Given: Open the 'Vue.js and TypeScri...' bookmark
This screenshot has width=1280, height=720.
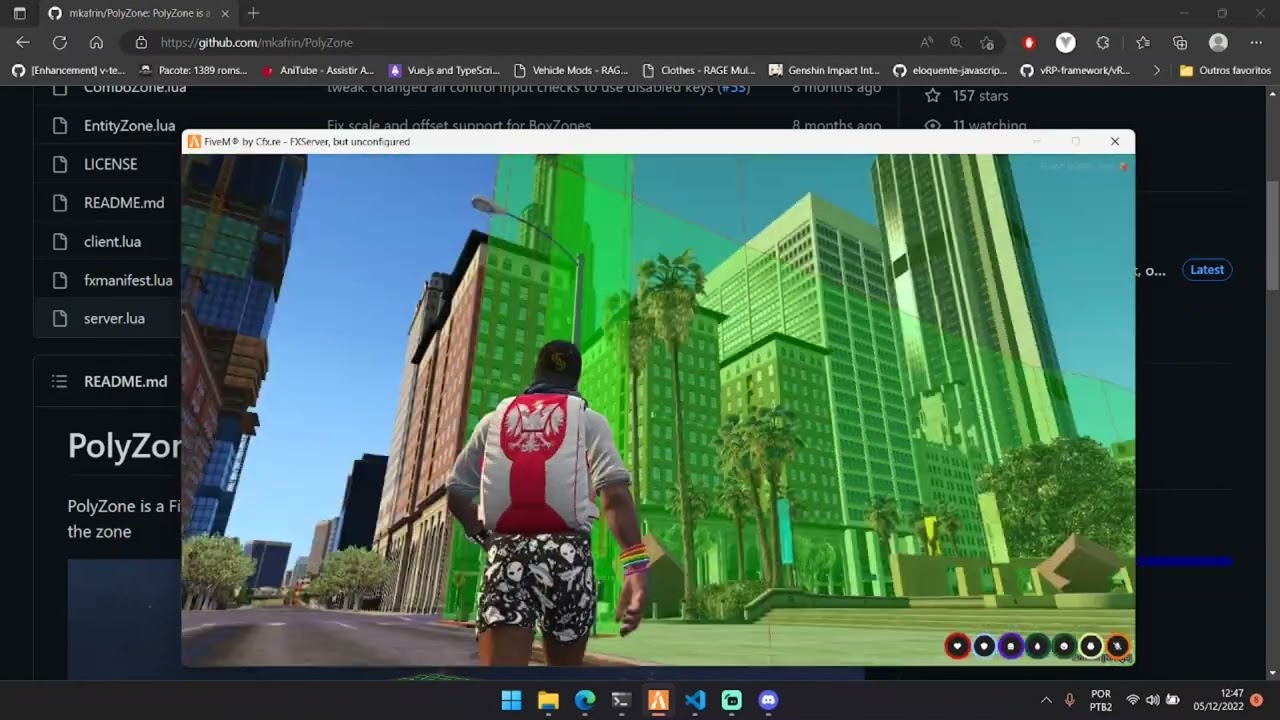Looking at the screenshot, I should click(x=444, y=70).
